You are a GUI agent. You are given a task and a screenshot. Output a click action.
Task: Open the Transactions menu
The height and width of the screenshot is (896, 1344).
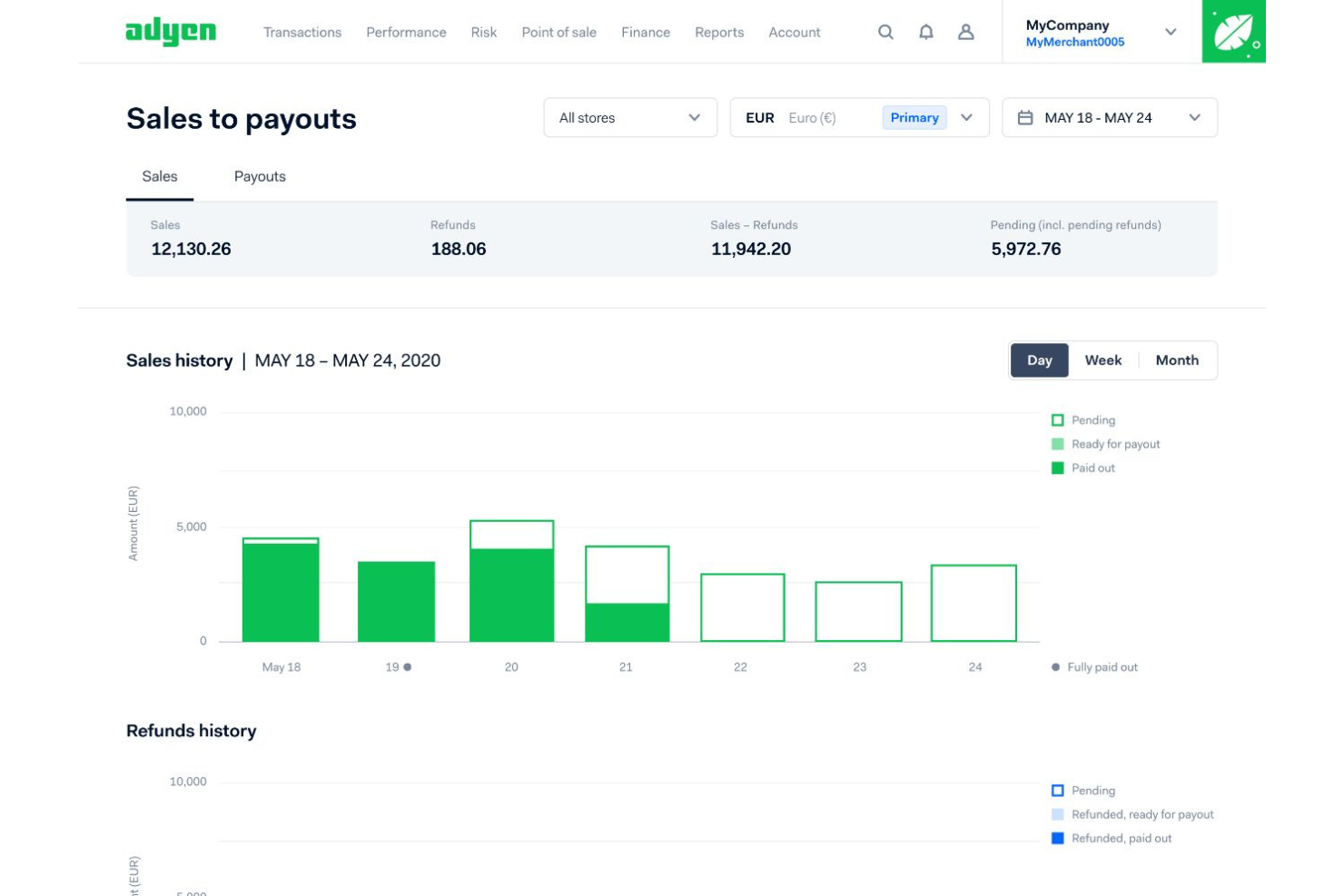(302, 32)
